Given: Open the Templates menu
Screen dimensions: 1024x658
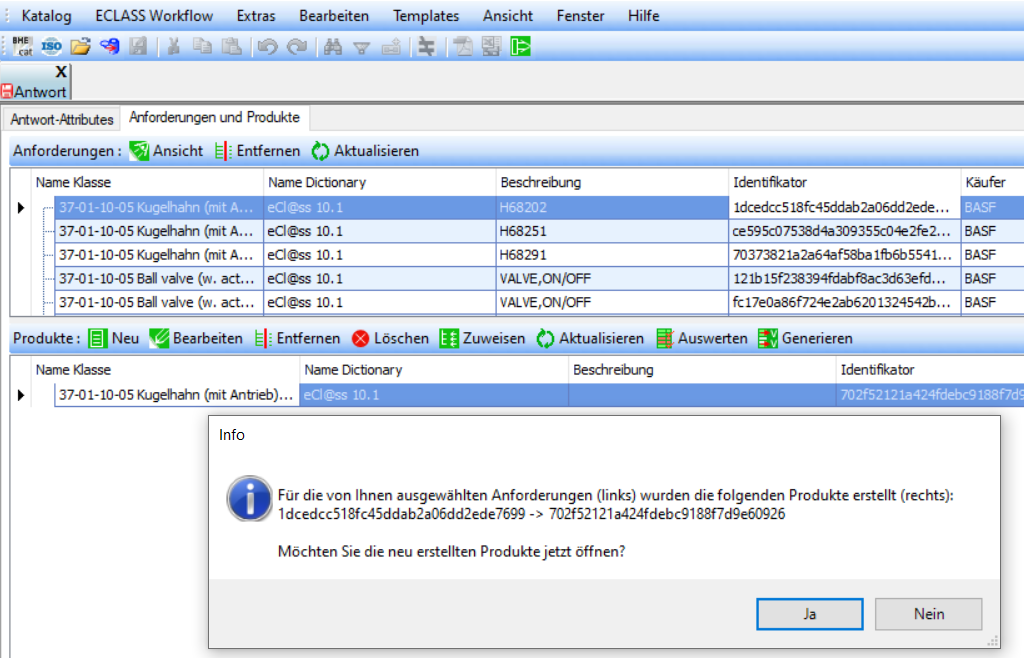Looking at the screenshot, I should coord(426,16).
